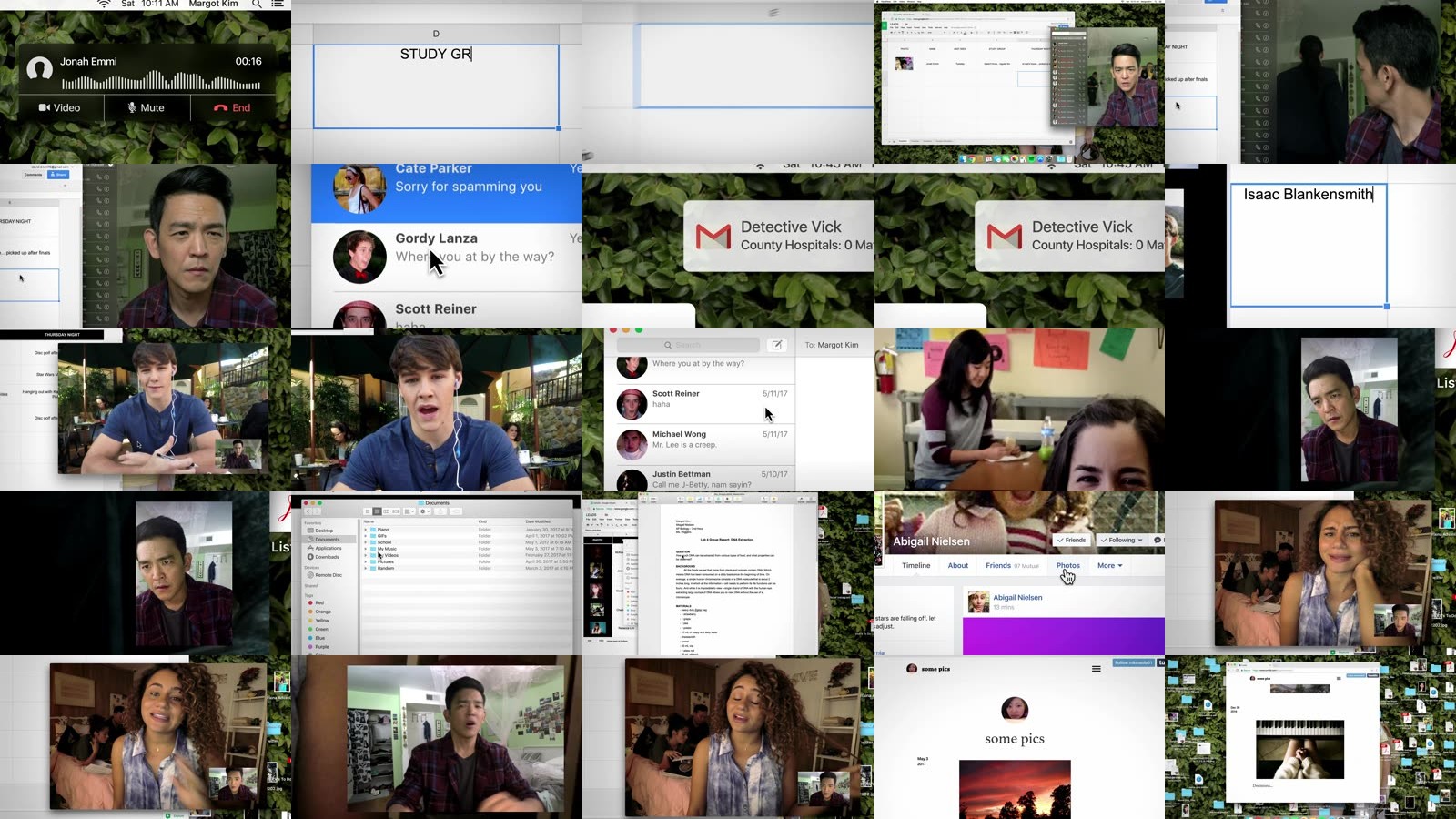Switch Finder to icon view
Image resolution: width=1456 pixels, height=819 pixels.
[x=368, y=511]
